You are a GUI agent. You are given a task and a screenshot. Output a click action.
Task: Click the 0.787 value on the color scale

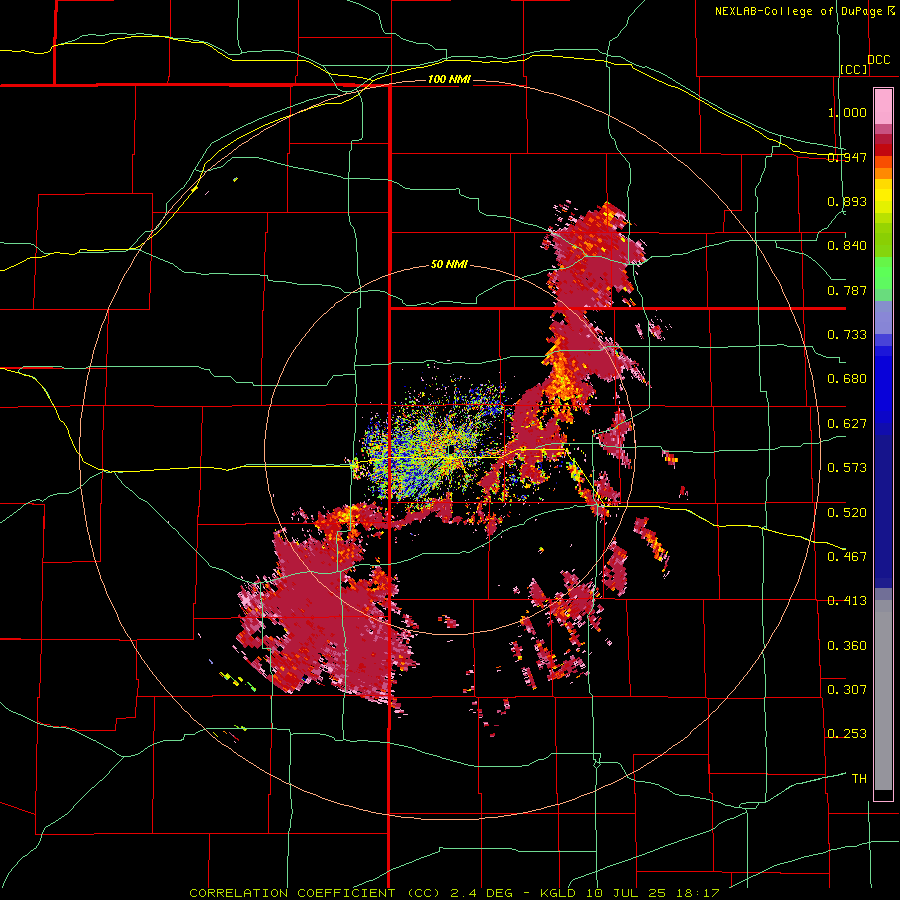(x=847, y=290)
